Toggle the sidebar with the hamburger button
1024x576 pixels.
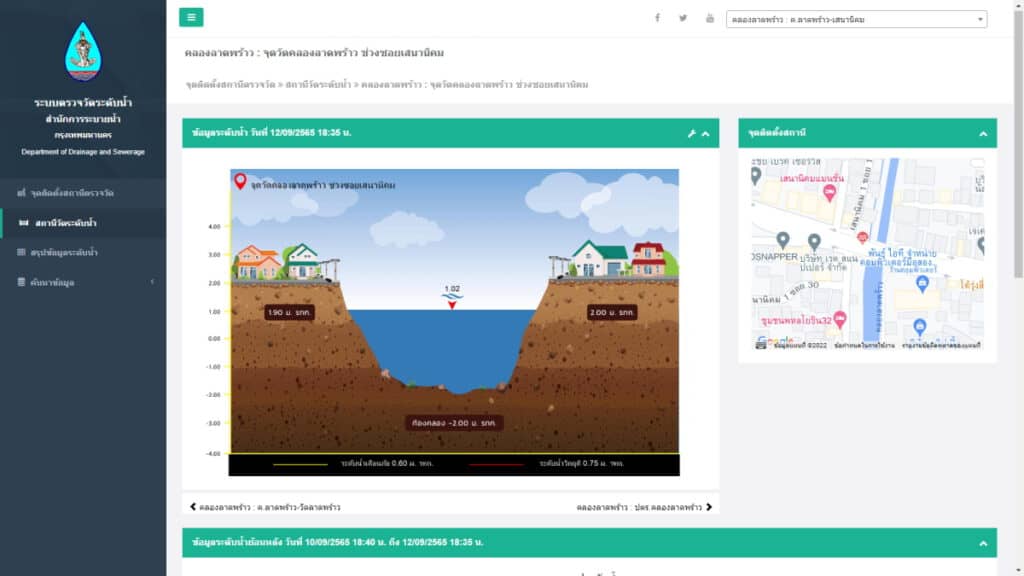point(191,17)
